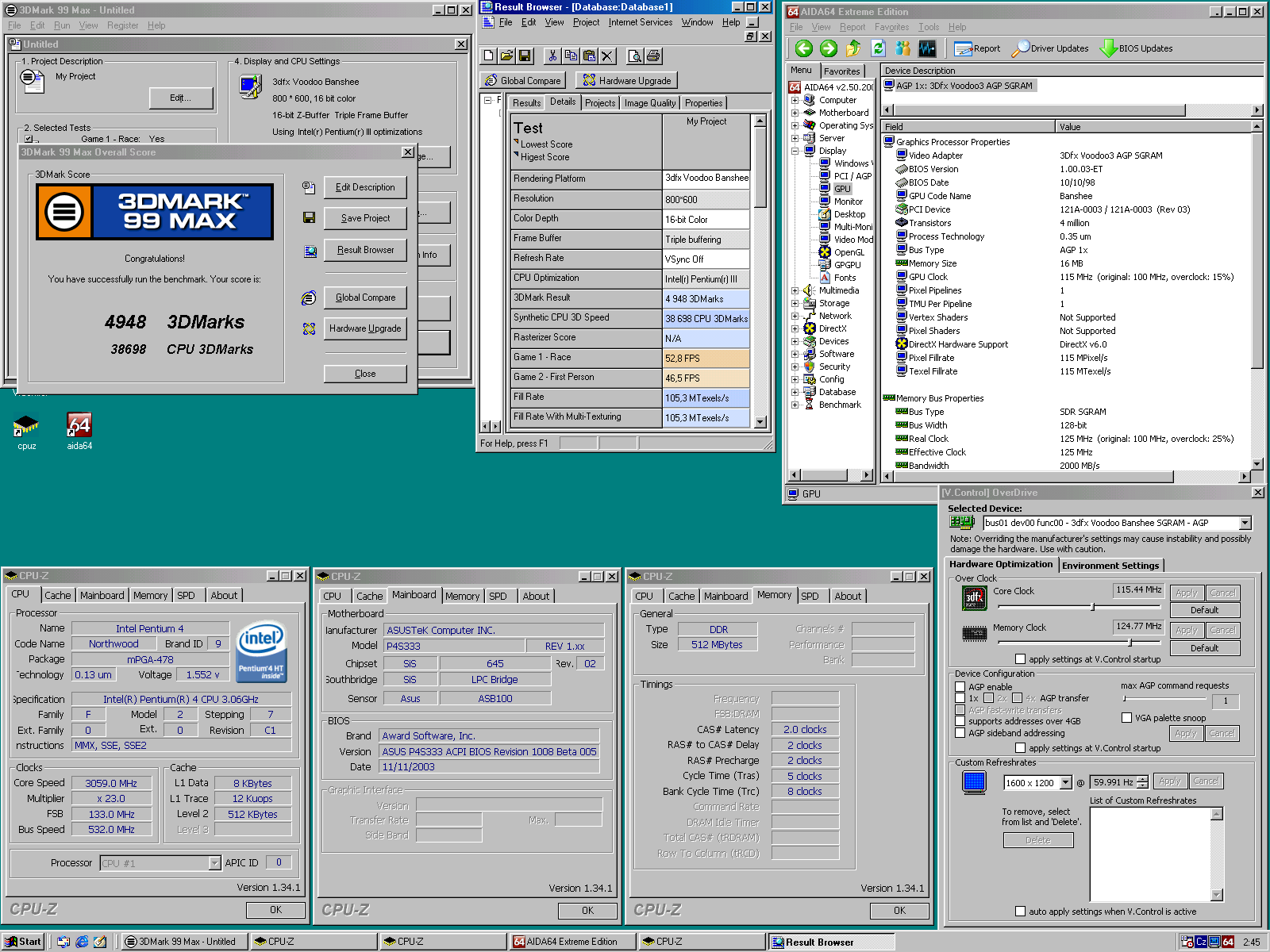Open the CPU-Z Processor CPU #1 dropdown
The height and width of the screenshot is (952, 1270).
coord(214,863)
